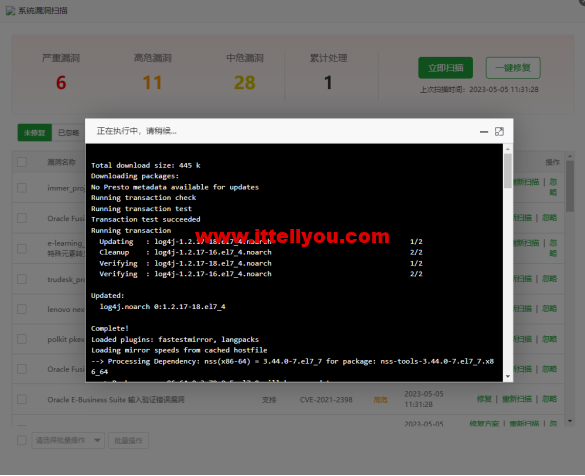Select Oracle E-Business Suite row checkbox
585x476 pixels.
tap(22, 400)
